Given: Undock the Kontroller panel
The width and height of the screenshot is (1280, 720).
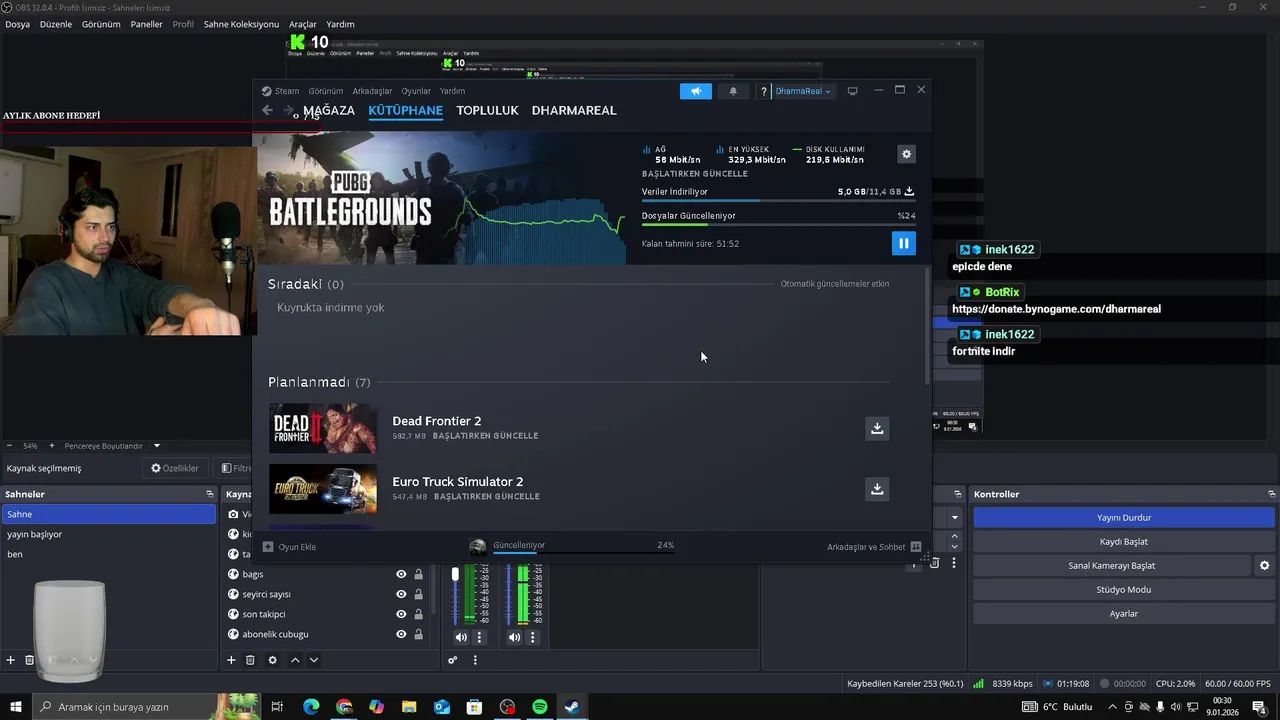Looking at the screenshot, I should (x=1271, y=494).
